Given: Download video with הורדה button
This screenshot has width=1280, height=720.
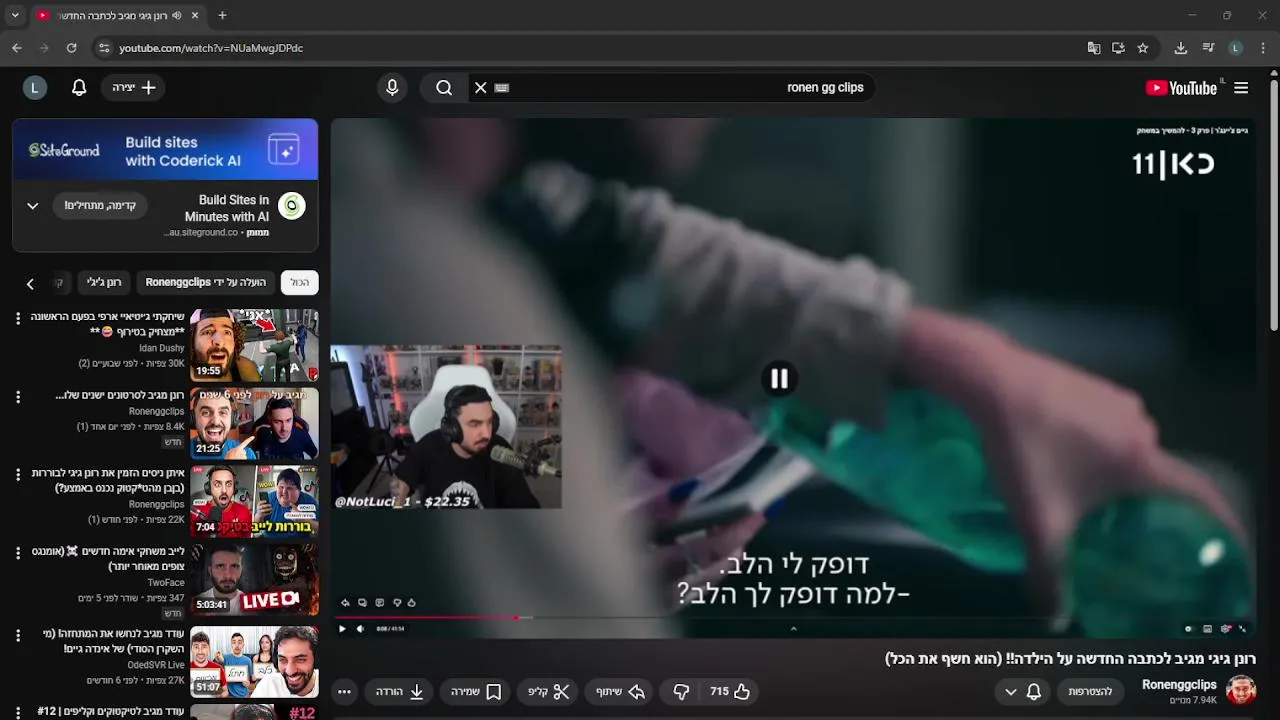Looking at the screenshot, I should [400, 691].
